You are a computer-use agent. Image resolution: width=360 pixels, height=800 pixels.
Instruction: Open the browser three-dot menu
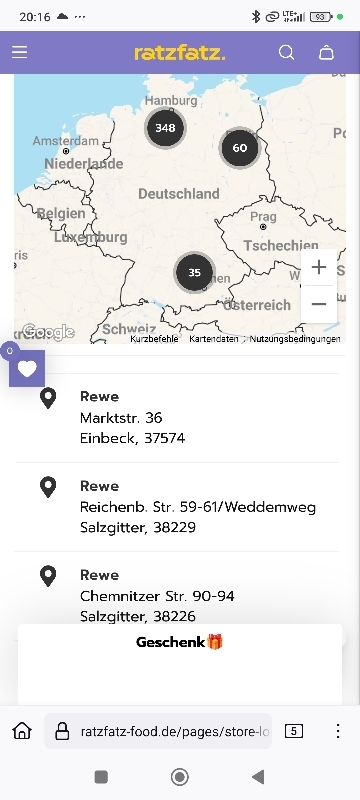click(x=338, y=731)
